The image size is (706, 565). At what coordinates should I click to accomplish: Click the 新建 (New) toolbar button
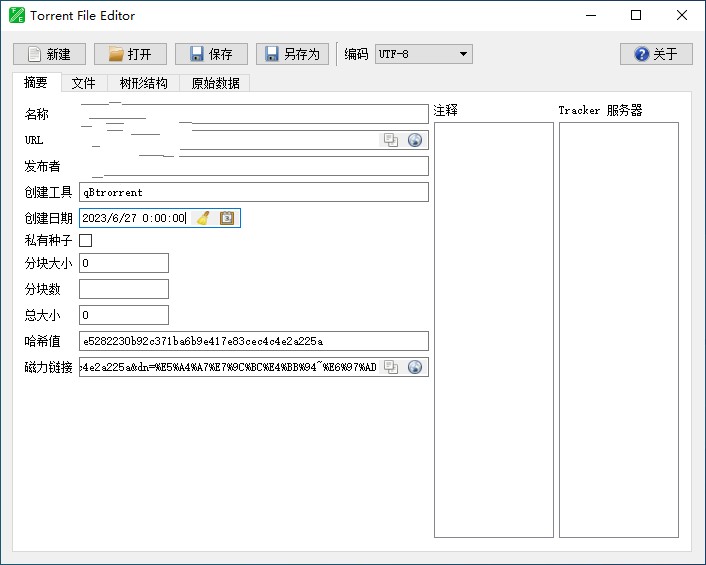click(49, 54)
